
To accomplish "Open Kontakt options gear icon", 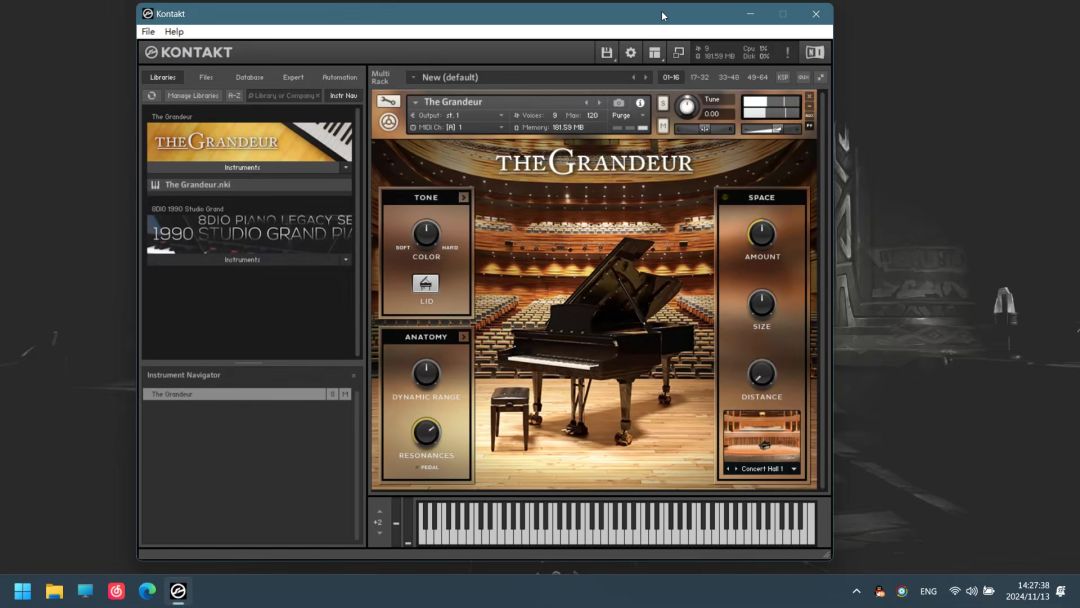I will (630, 52).
